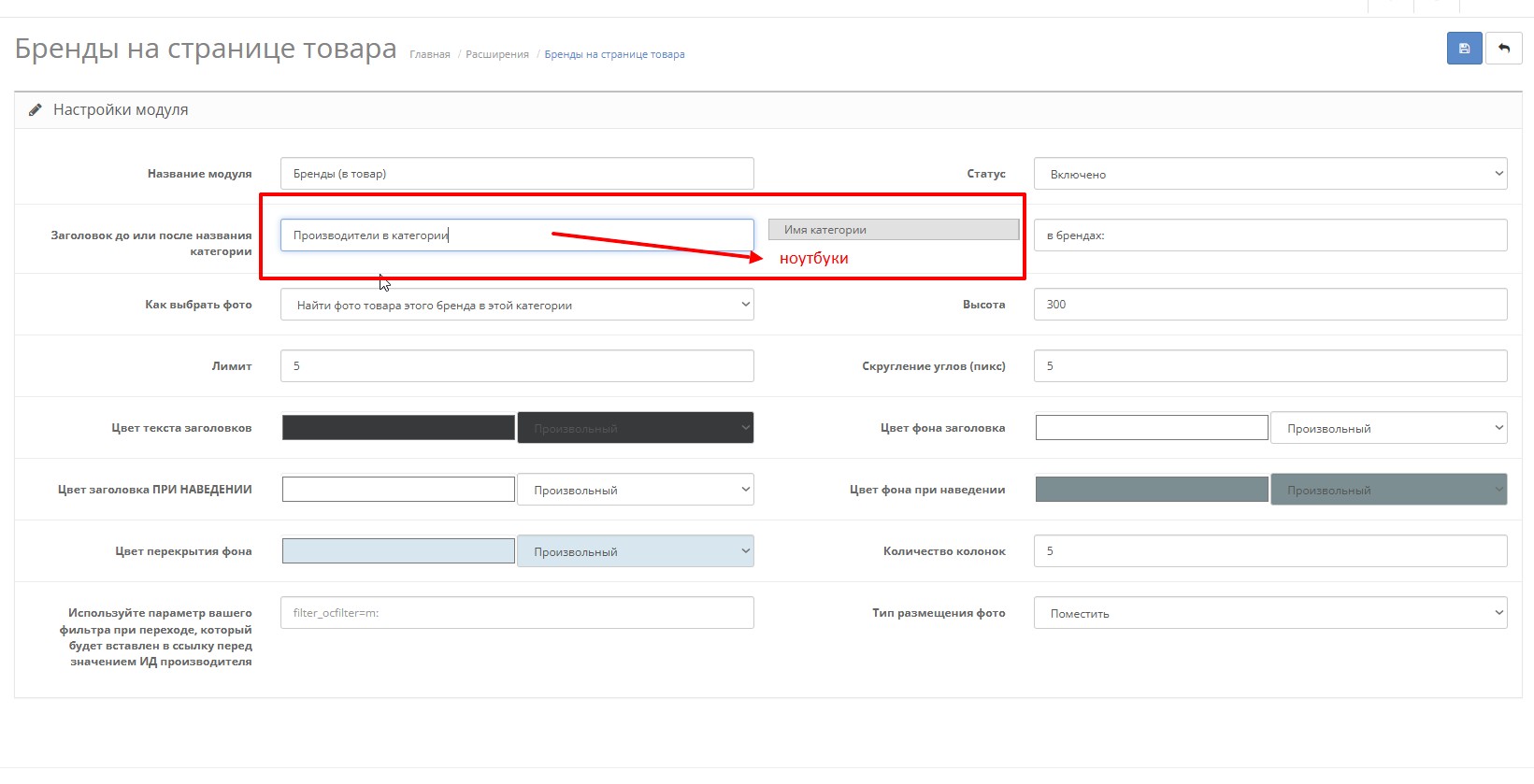Select the light blue Цвет перекрытия фона swatch
This screenshot has width=1534, height=784.
pyautogui.click(x=398, y=551)
